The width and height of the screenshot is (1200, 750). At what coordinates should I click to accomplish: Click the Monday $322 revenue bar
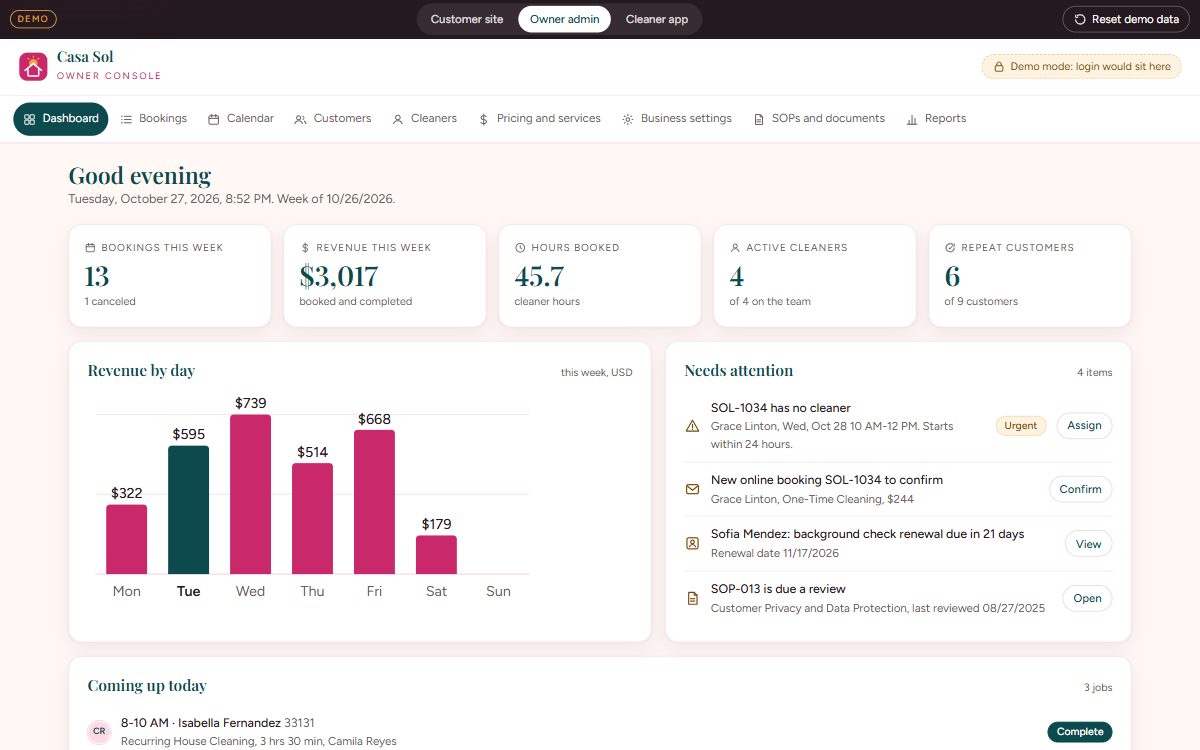coord(126,539)
